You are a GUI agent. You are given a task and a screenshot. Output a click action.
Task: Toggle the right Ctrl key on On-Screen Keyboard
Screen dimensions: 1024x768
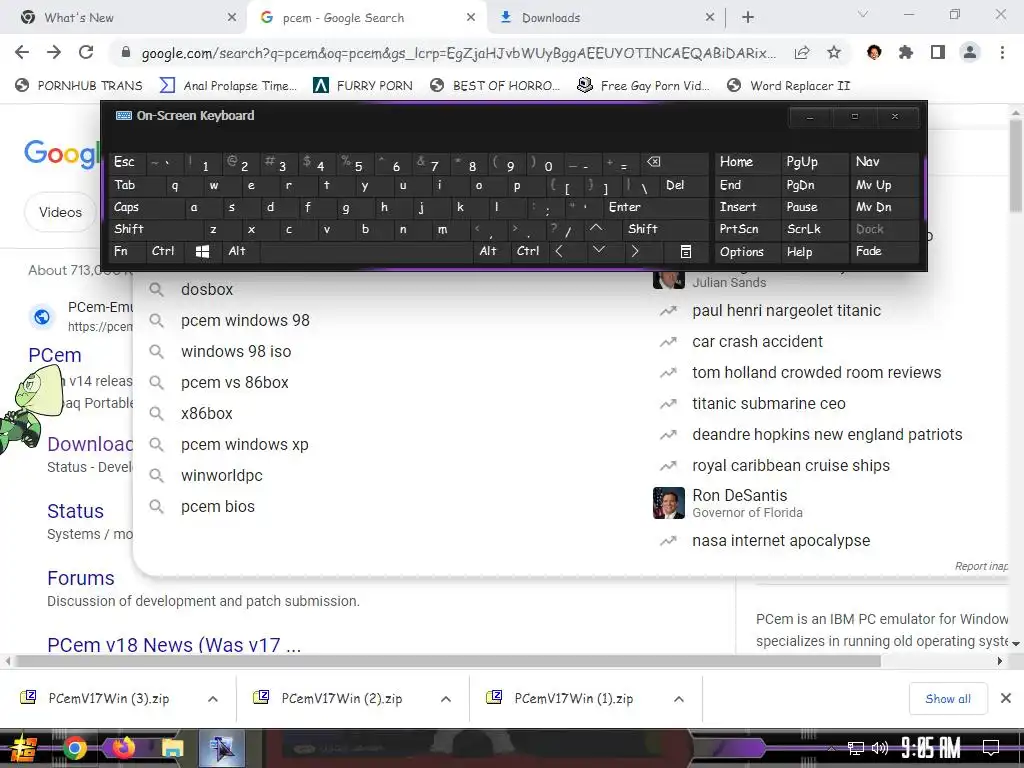(x=528, y=251)
